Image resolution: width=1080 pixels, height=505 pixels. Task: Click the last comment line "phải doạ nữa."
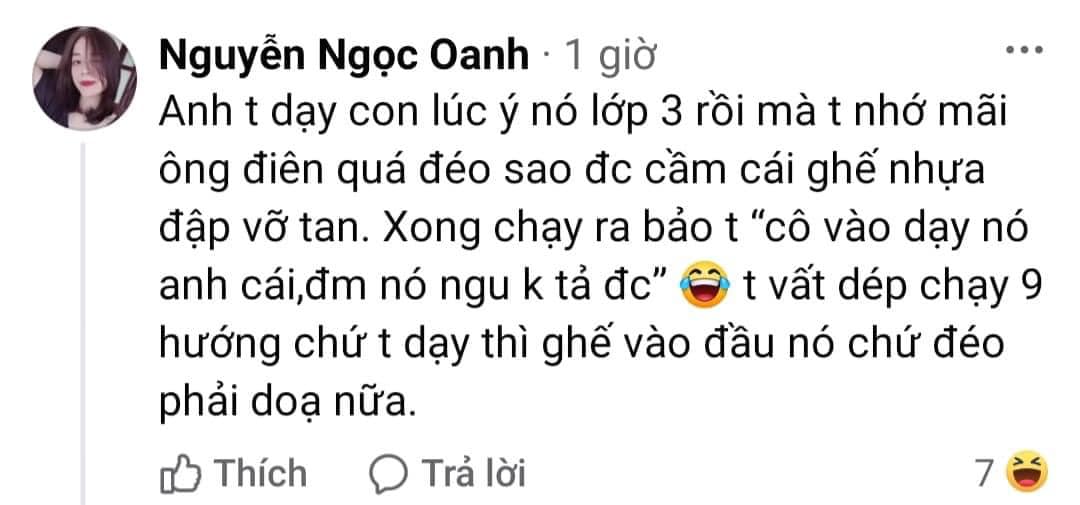[x=288, y=404]
